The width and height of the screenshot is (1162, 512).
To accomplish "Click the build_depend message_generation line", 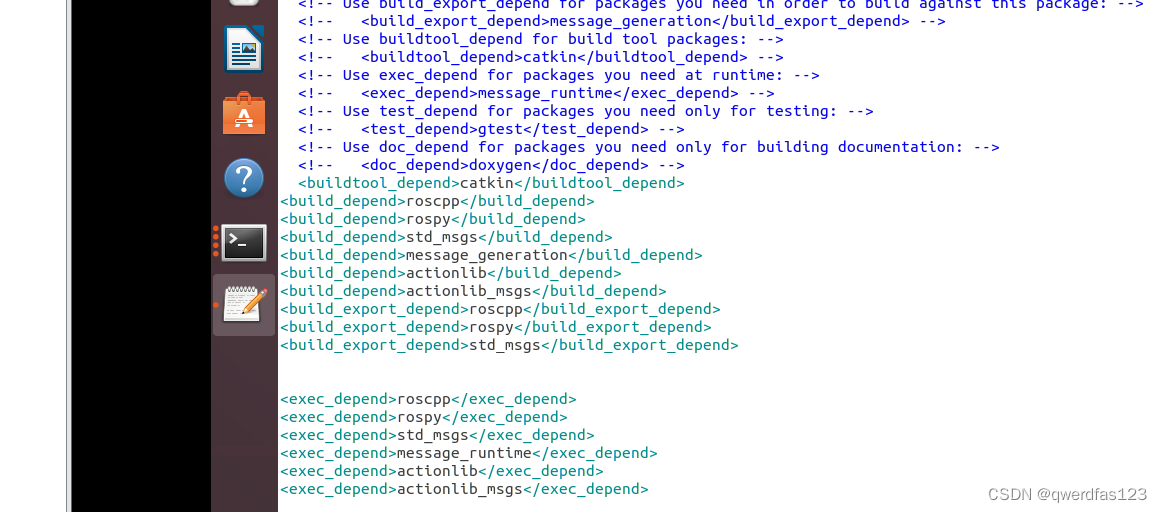I will pos(491,255).
